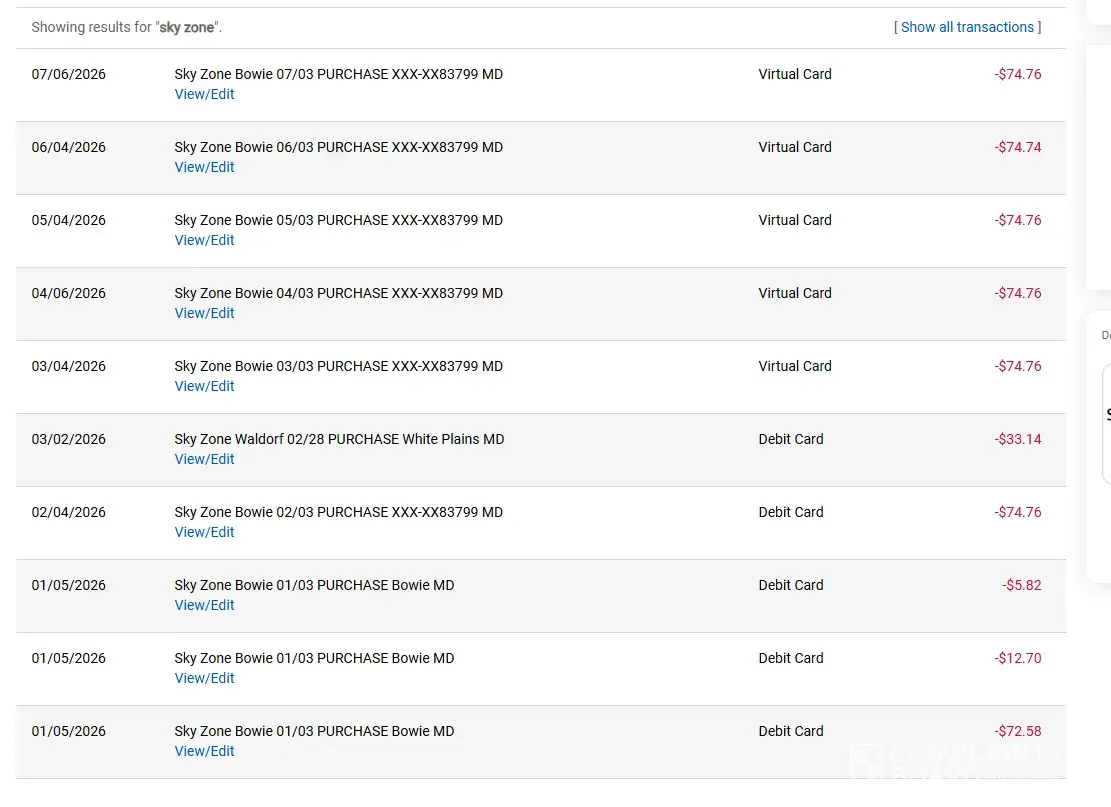Open View/Edit for the 07/06/2026 transaction
This screenshot has height=807, width=1111.
tap(204, 94)
